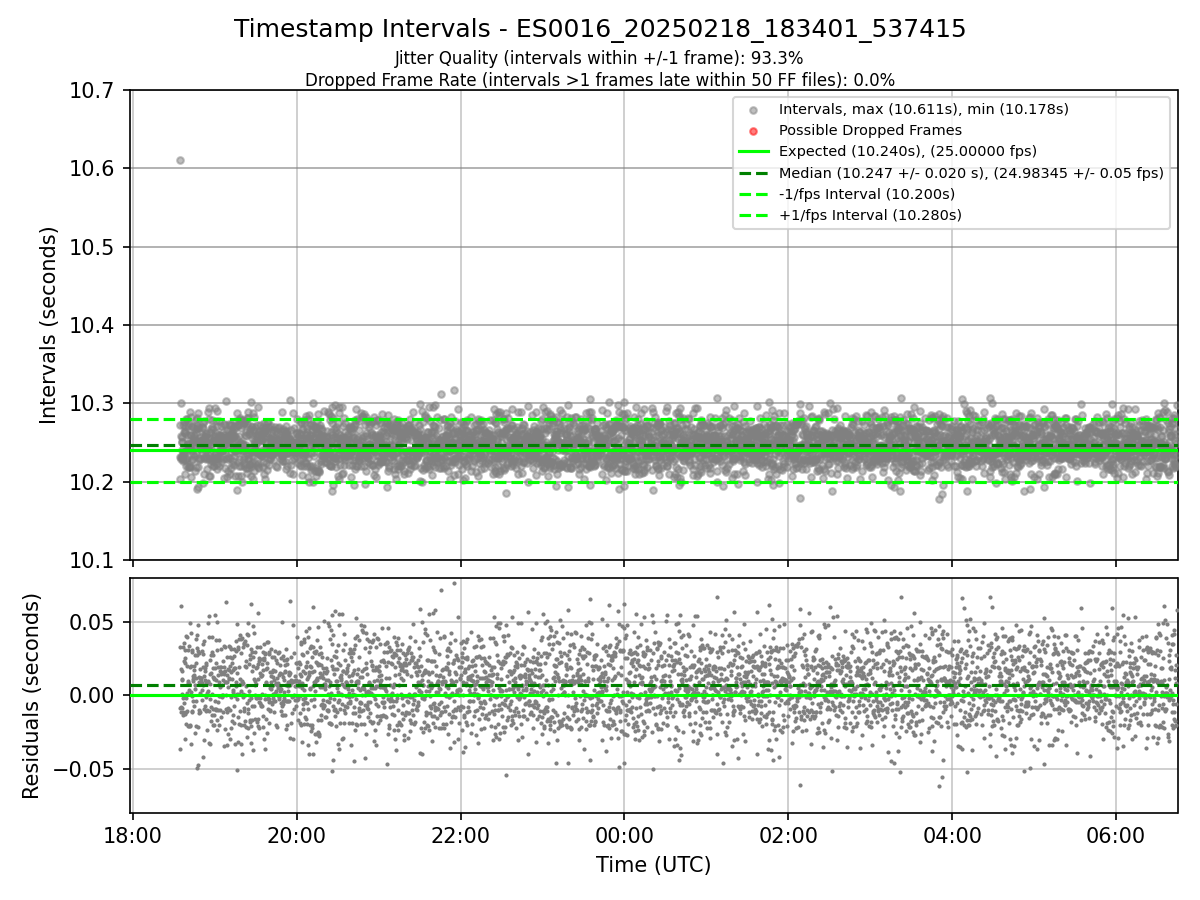Click the plot title 'Timestamp Intervals - ES0016_20250218_183401_537415'
Image resolution: width=1200 pixels, height=900 pixels.
tap(600, 29)
